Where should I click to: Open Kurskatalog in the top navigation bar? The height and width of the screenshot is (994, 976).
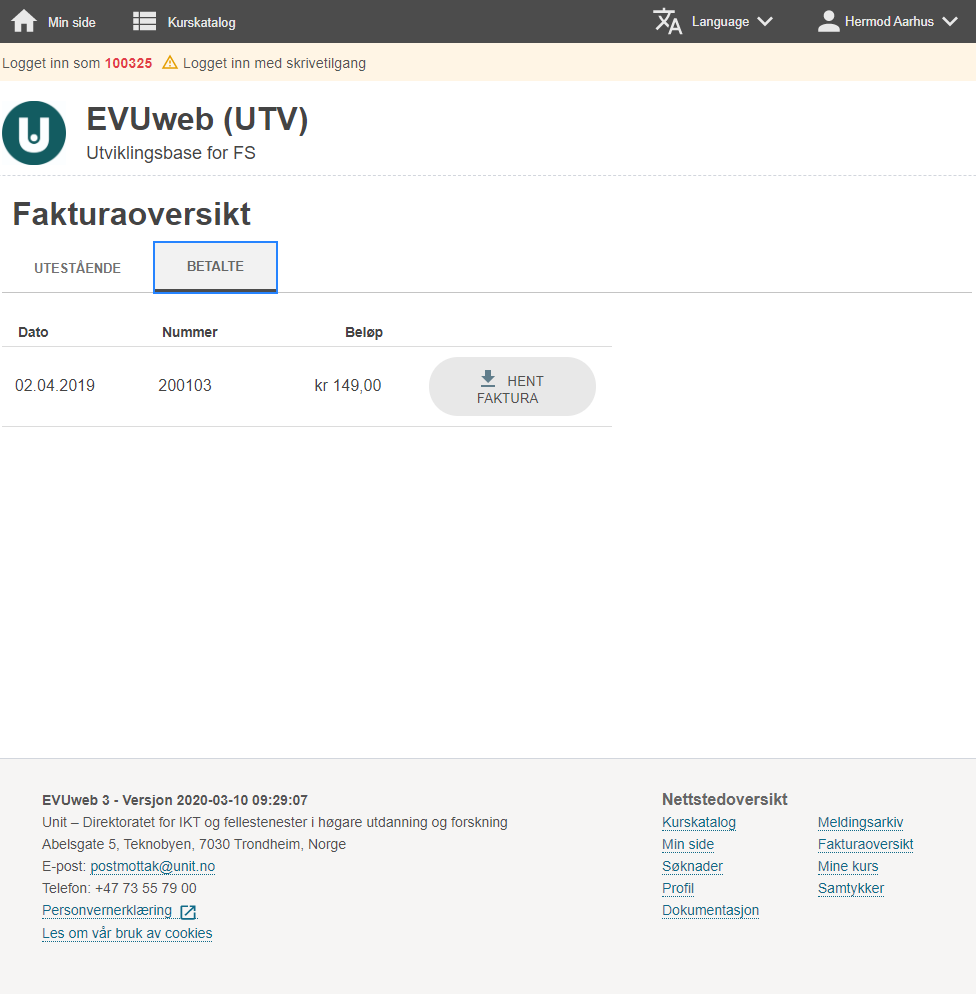point(202,22)
